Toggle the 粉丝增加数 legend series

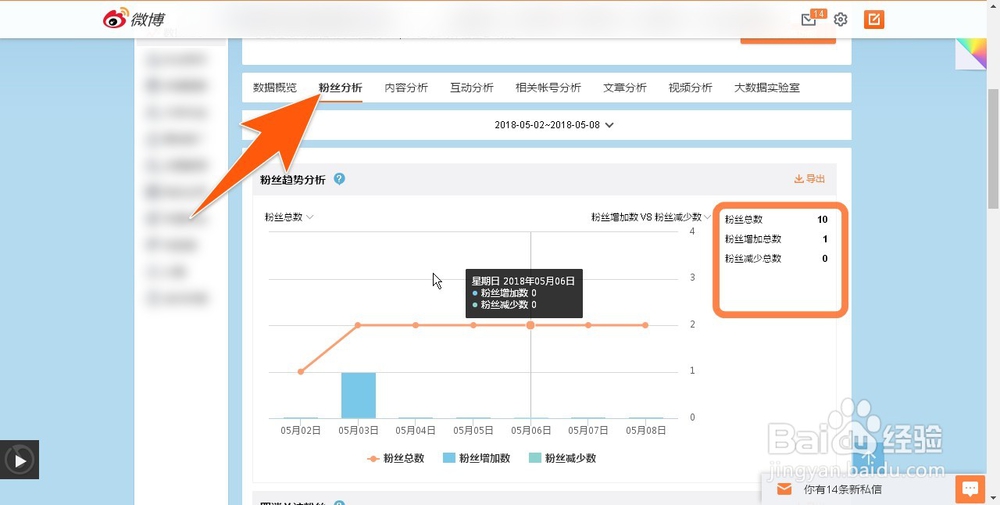point(476,458)
